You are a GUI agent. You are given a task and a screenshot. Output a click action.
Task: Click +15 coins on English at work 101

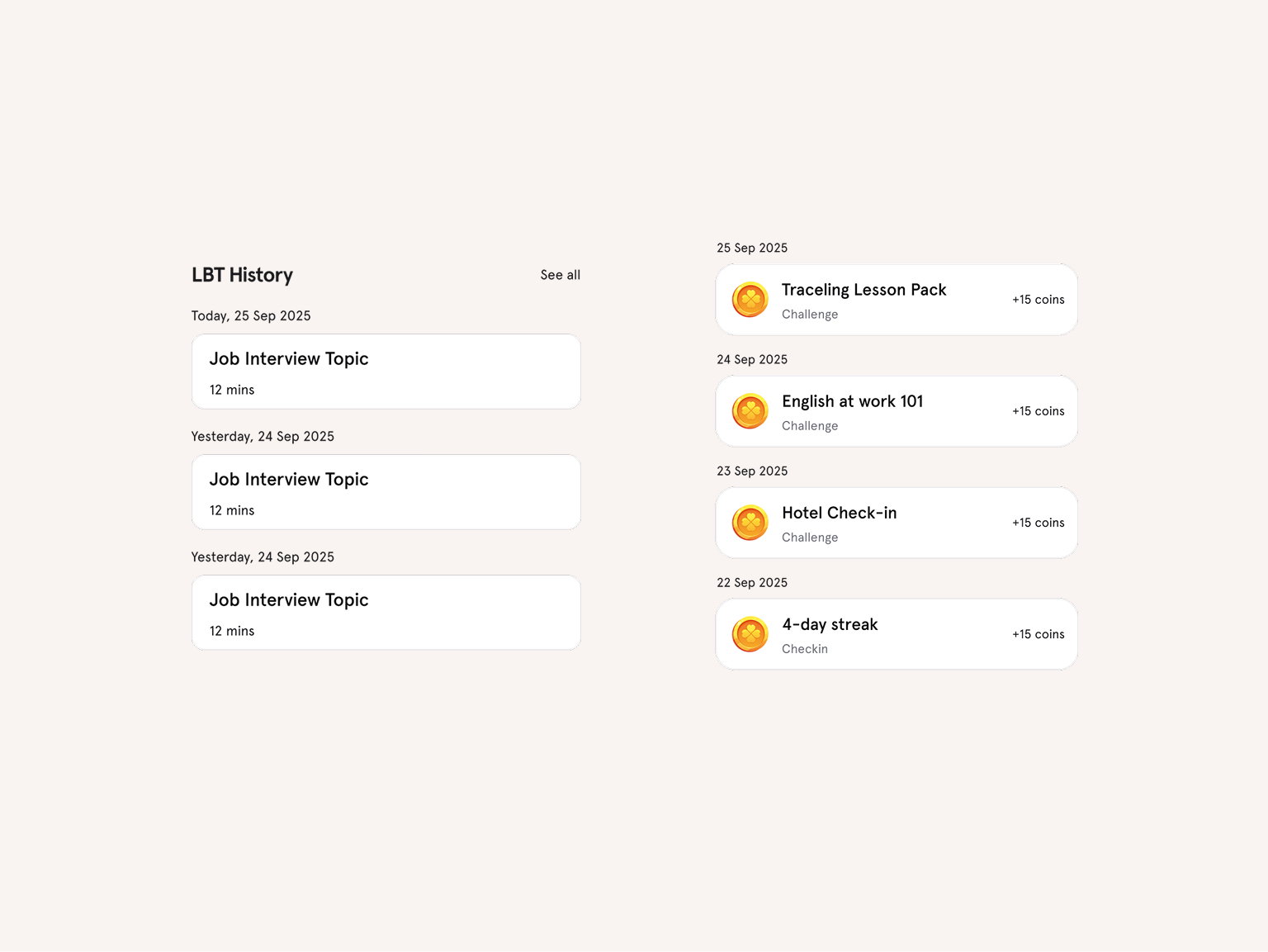1038,411
